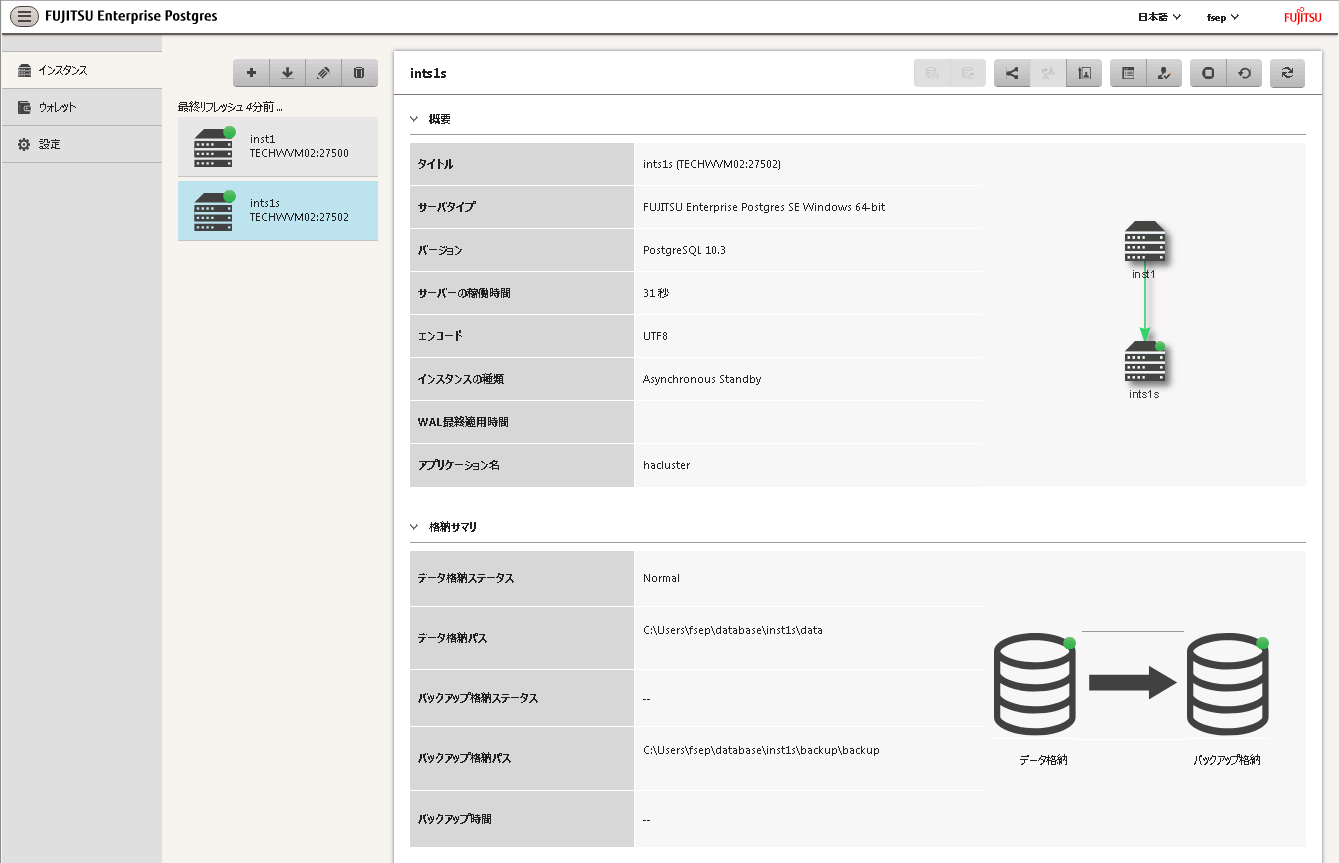Click the edit instance pencil icon
1339x863 pixels.
coord(323,73)
